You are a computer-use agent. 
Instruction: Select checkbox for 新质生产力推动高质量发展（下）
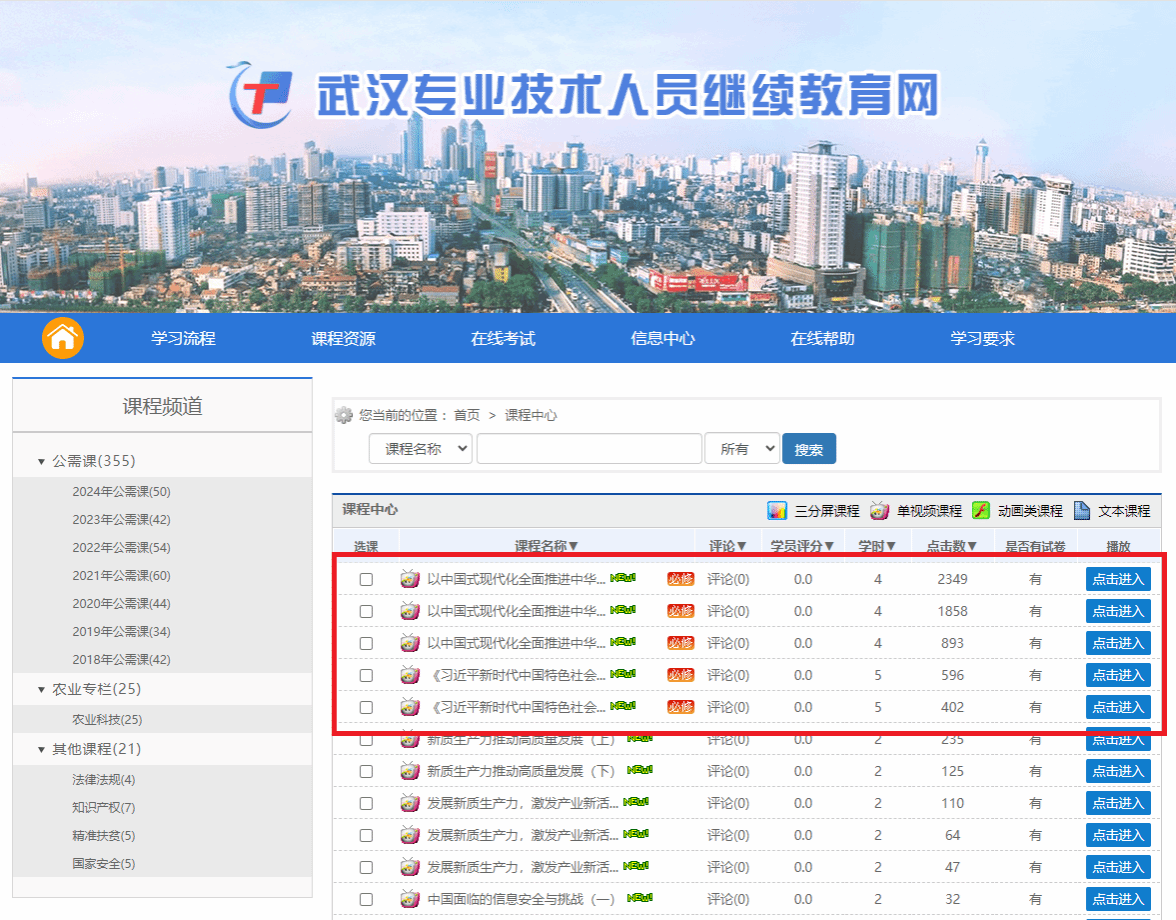(366, 771)
